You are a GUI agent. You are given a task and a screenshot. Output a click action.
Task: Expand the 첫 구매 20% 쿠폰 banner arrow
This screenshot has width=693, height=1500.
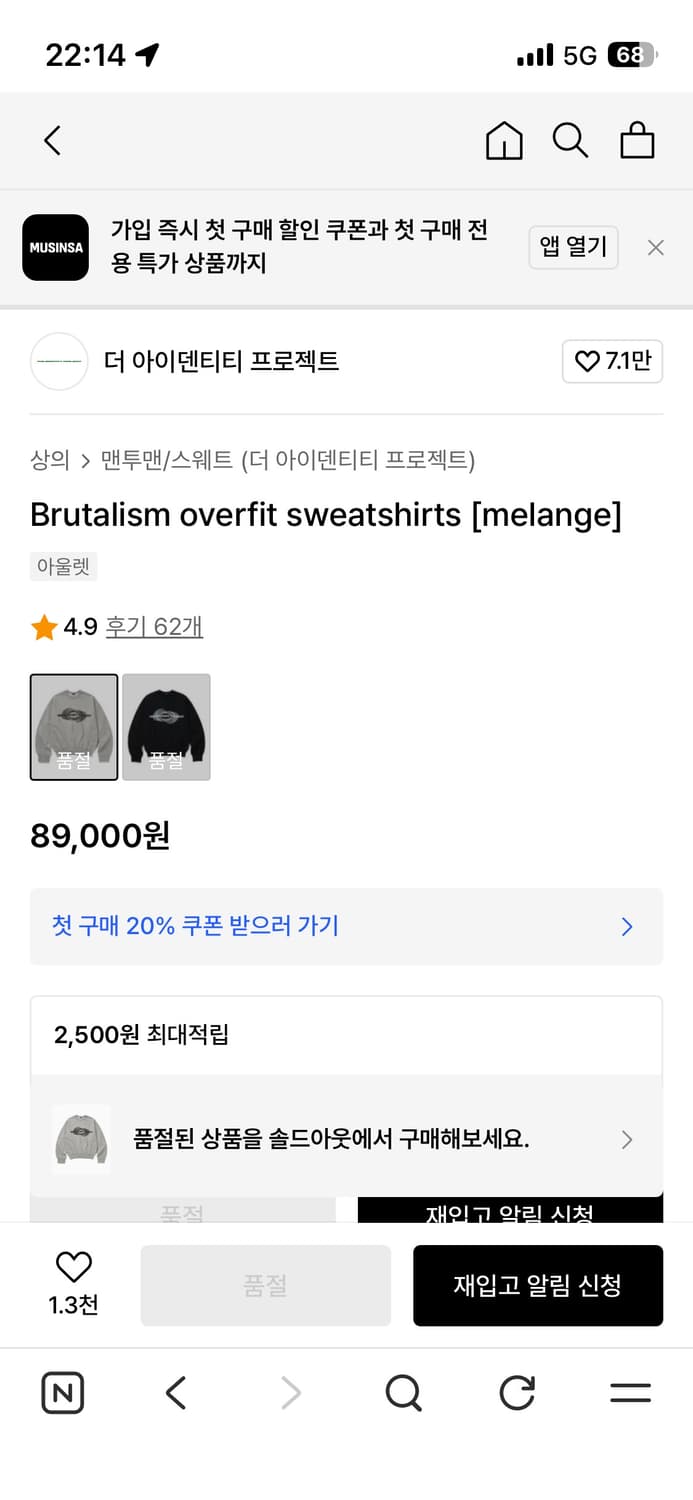point(627,927)
